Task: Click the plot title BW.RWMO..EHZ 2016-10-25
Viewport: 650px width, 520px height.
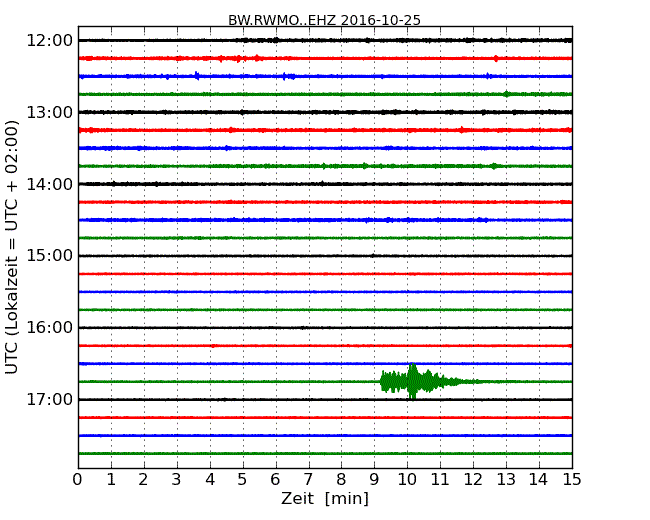Action: click(324, 20)
